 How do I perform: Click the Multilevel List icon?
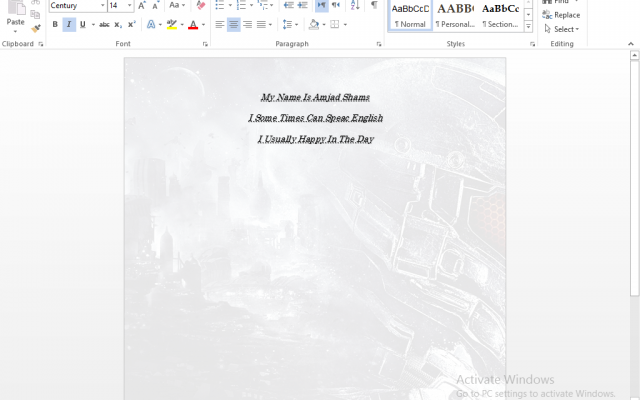click(262, 5)
